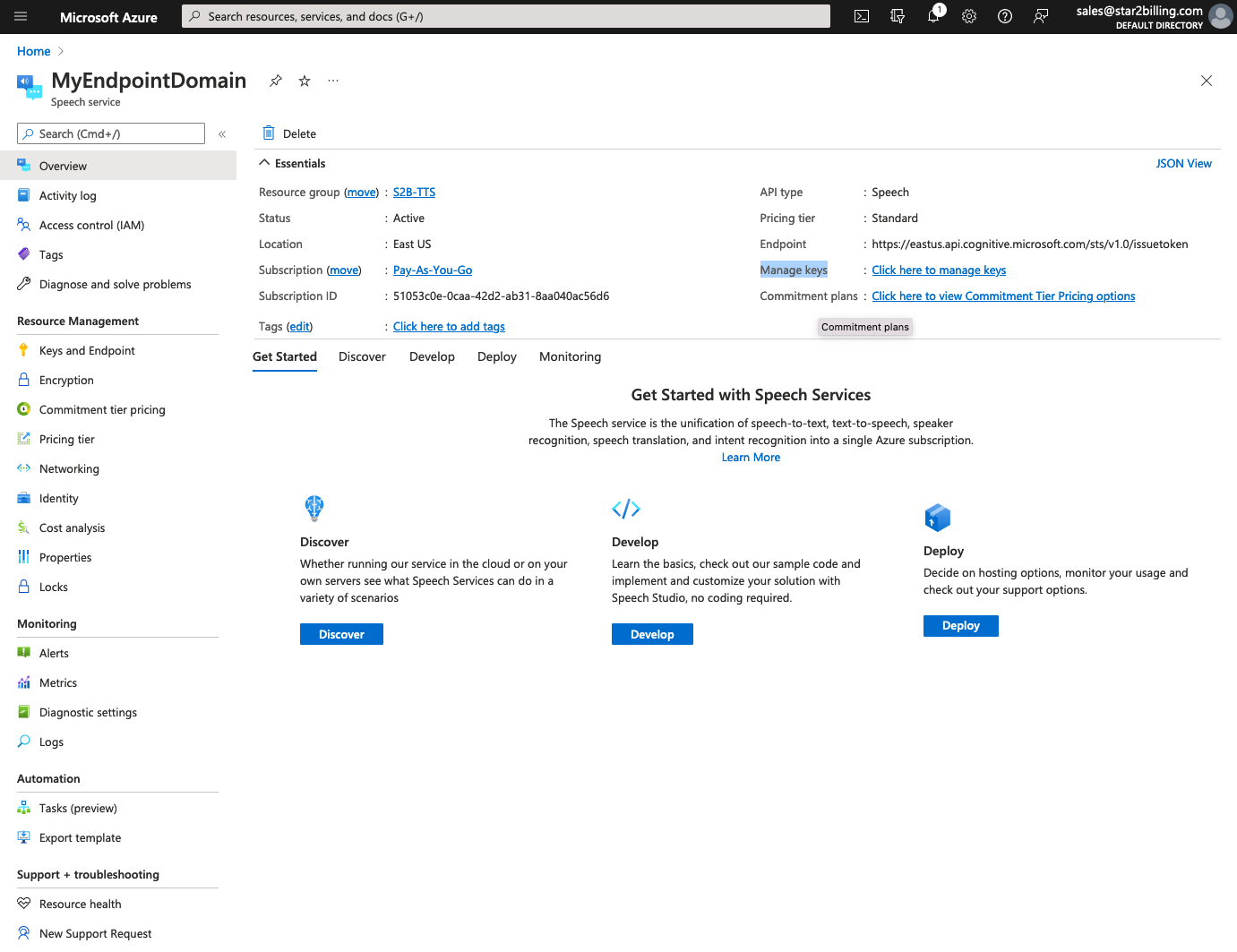Screen dimensions: 1237x952
Task: Click the Endpoint URL text
Action: point(1030,244)
